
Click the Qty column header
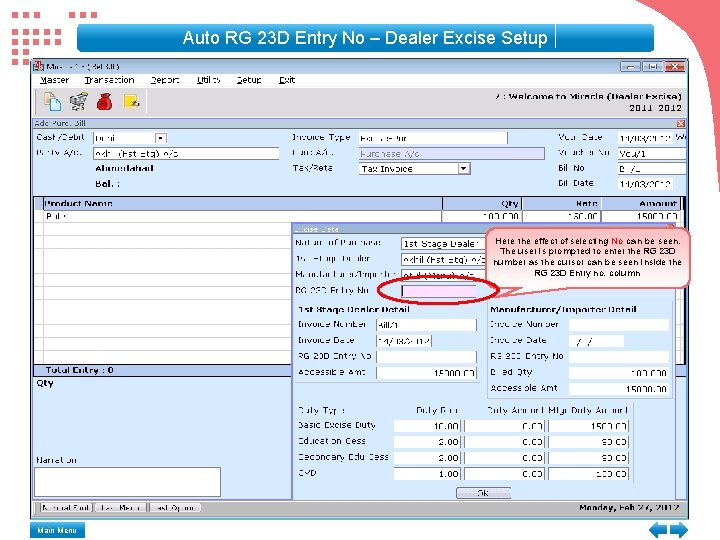[x=482, y=203]
